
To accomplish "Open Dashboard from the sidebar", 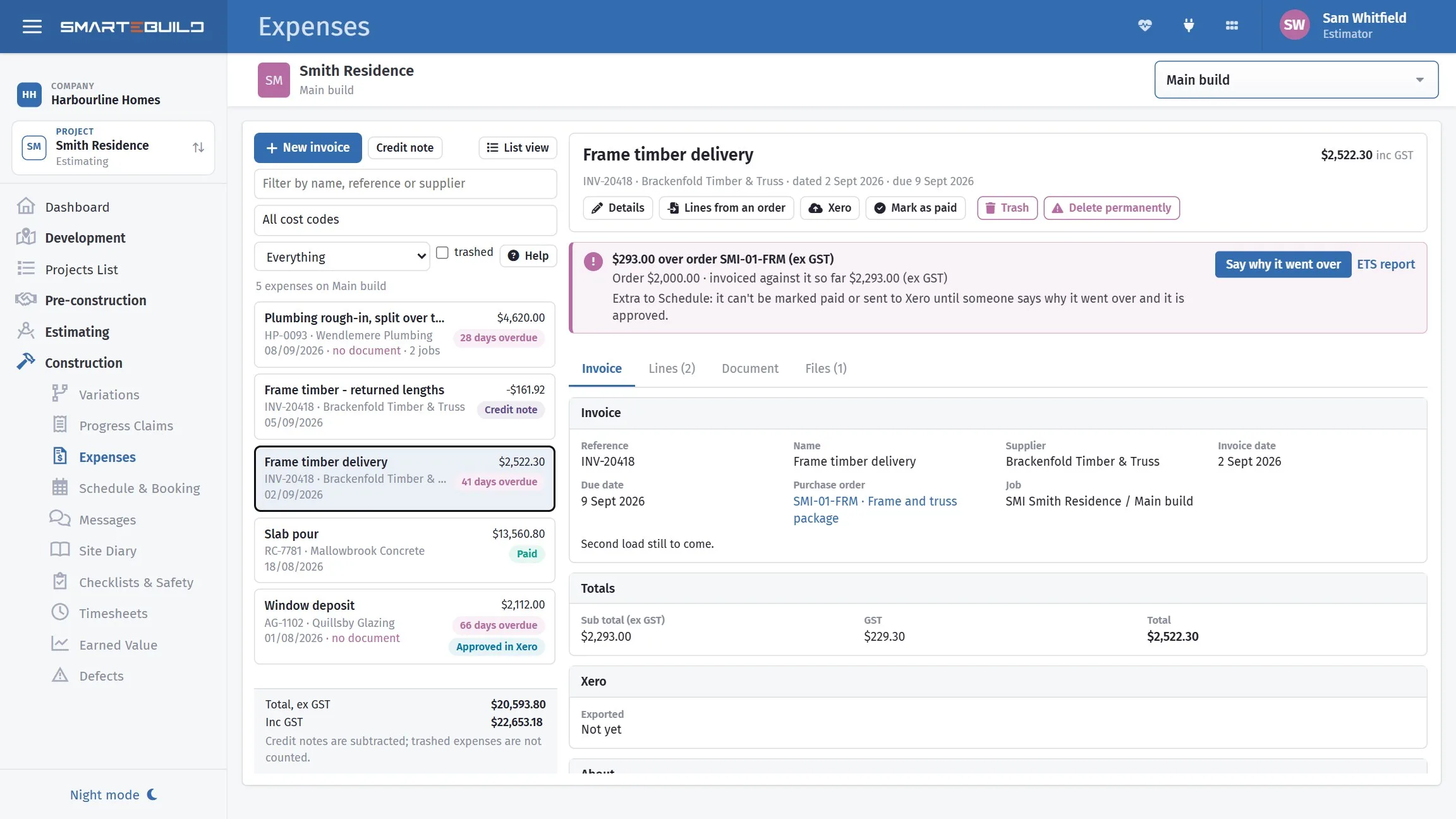I will [77, 207].
